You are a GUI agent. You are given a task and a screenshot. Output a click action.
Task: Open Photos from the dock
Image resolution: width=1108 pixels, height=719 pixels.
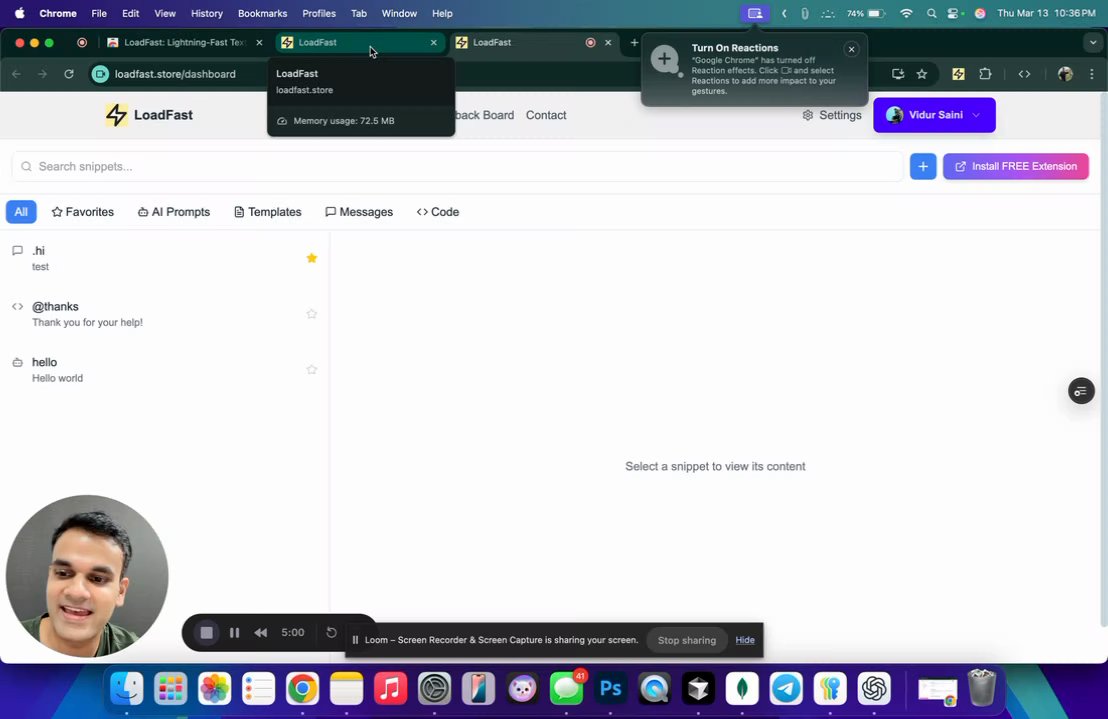pyautogui.click(x=215, y=689)
